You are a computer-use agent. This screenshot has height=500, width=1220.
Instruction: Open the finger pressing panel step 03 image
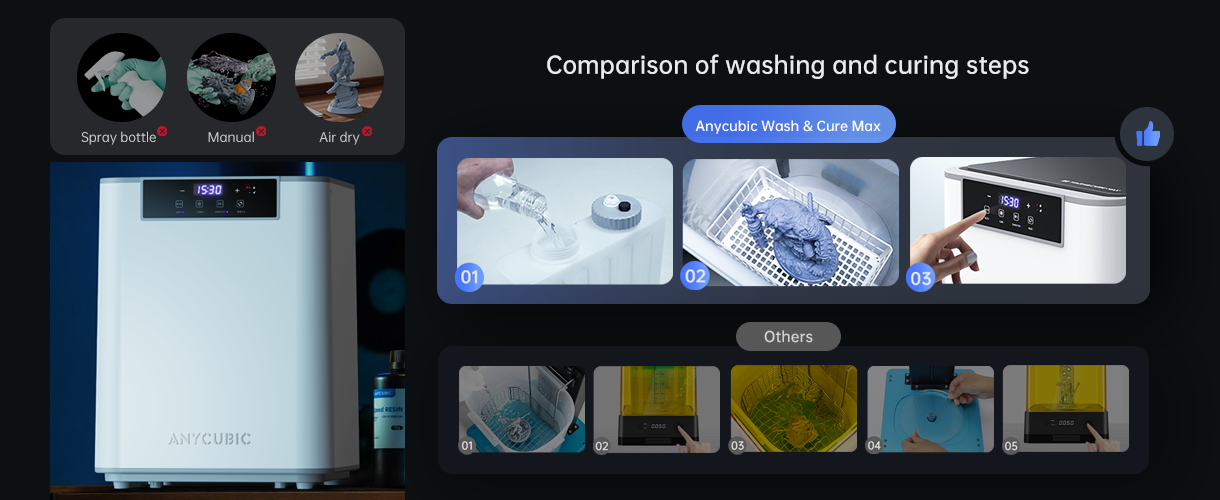[1017, 221]
